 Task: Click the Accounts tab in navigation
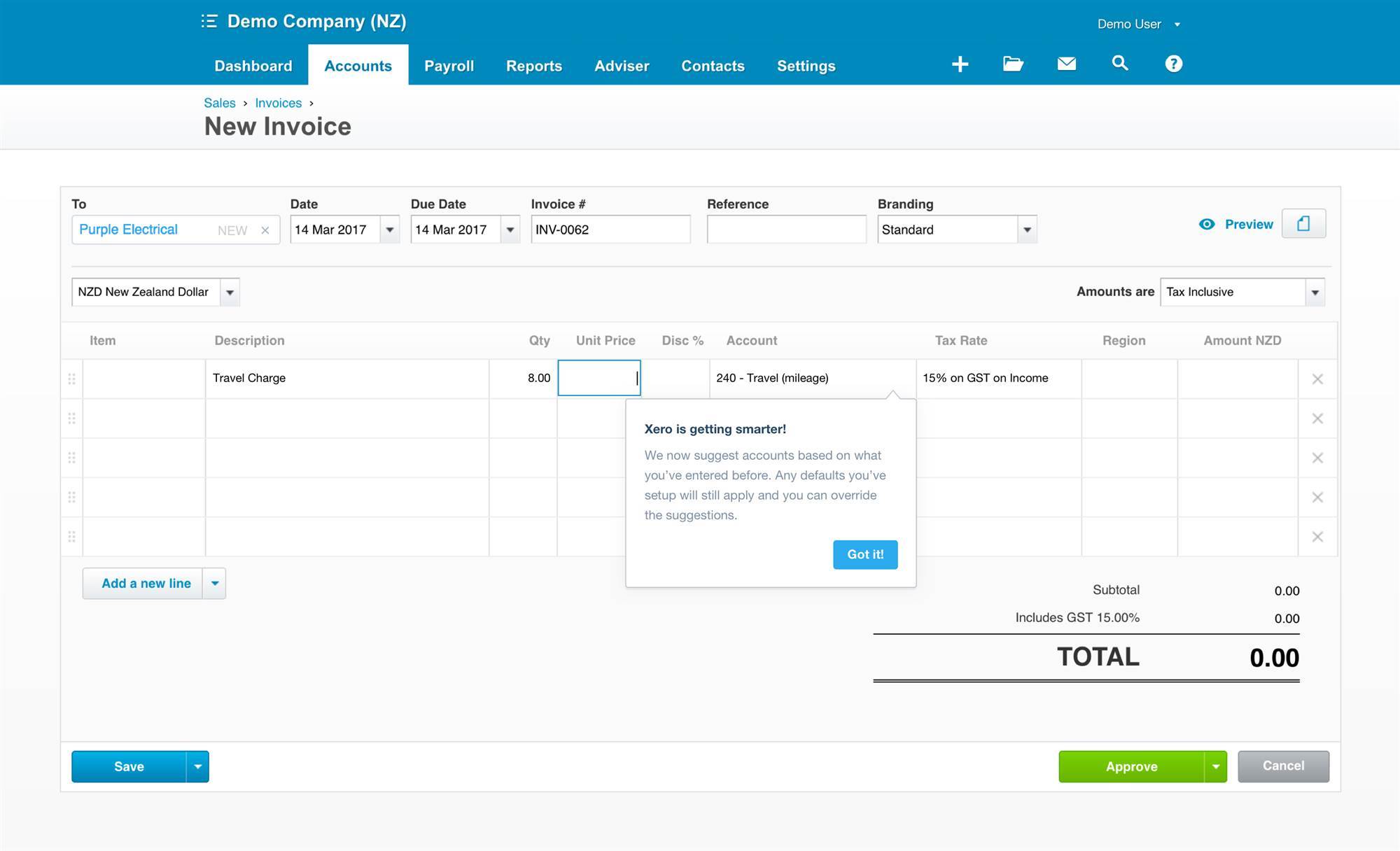(358, 64)
